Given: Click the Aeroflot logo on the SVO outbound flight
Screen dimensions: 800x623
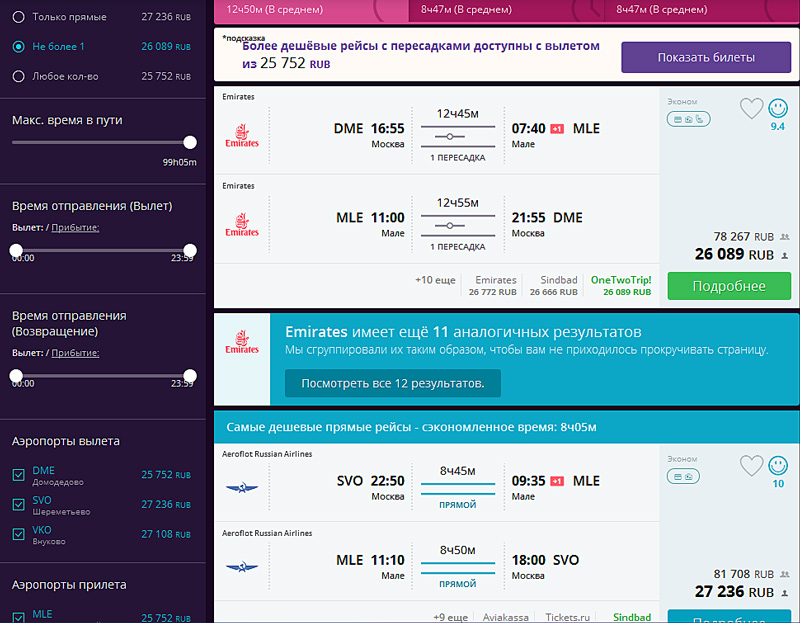Looking at the screenshot, I should [x=242, y=488].
